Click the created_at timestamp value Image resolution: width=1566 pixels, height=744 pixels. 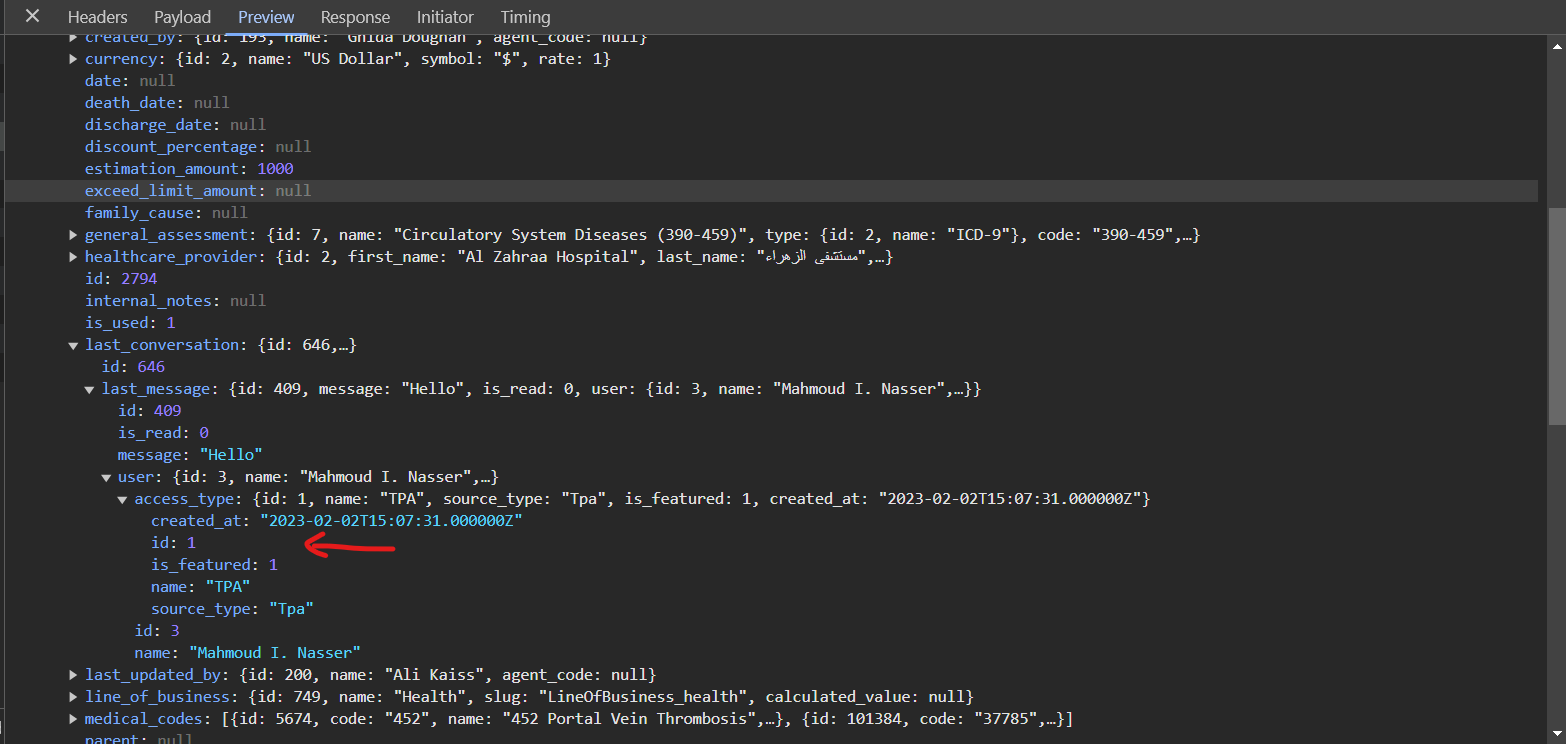tap(391, 521)
